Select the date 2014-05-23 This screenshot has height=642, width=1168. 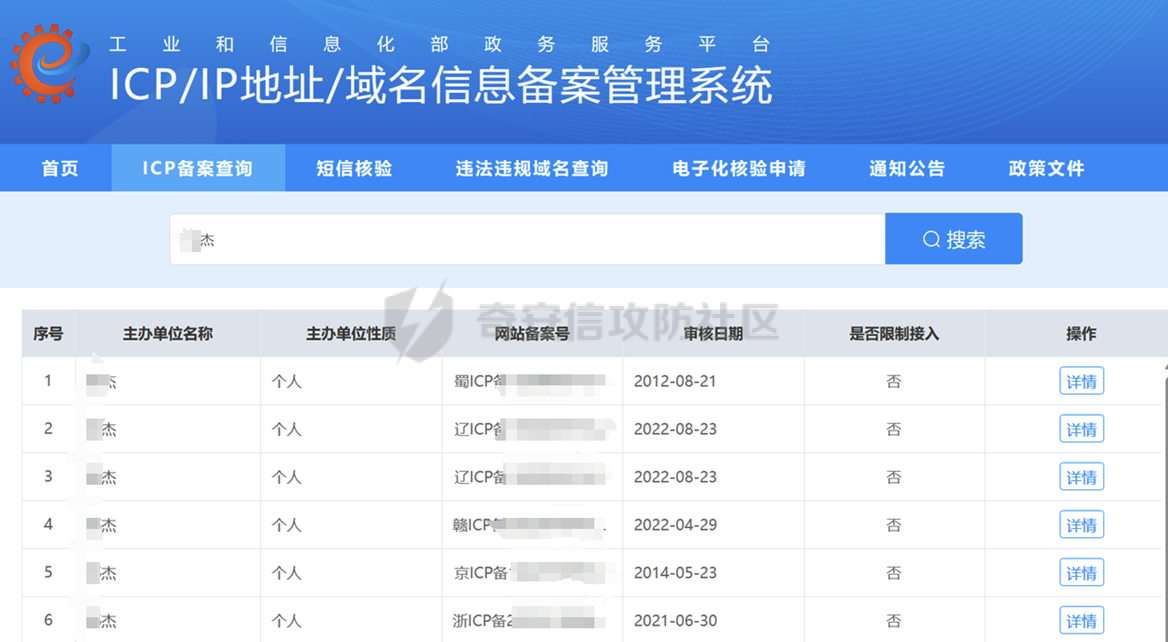tap(675, 573)
